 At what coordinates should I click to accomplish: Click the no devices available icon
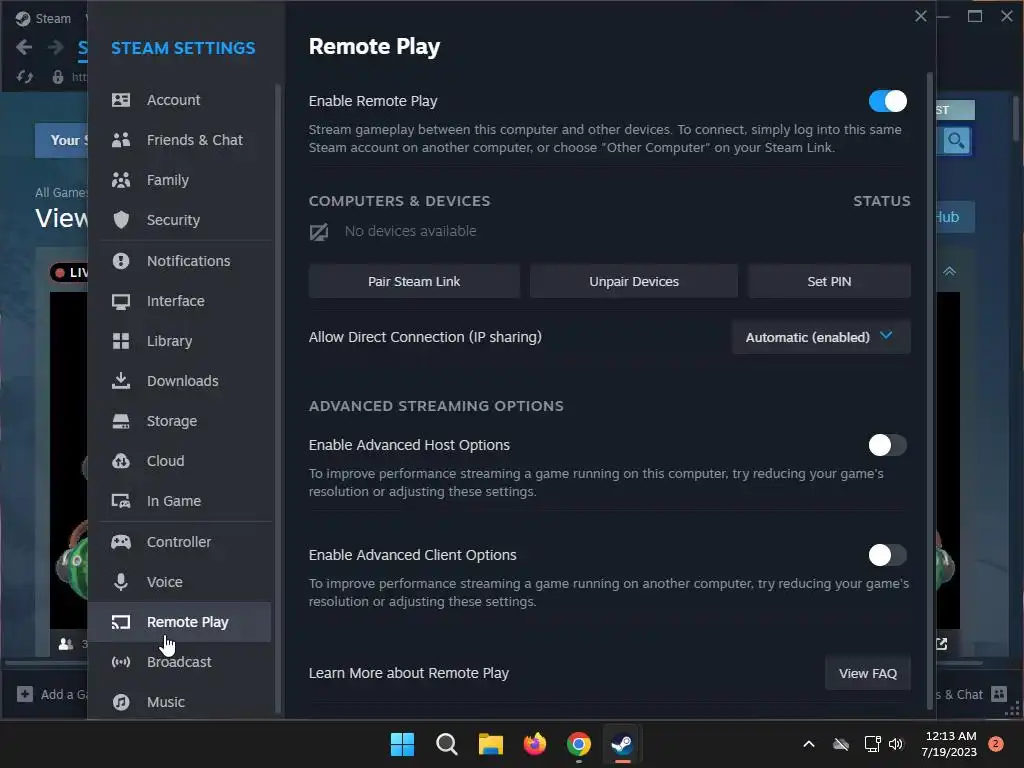point(319,231)
